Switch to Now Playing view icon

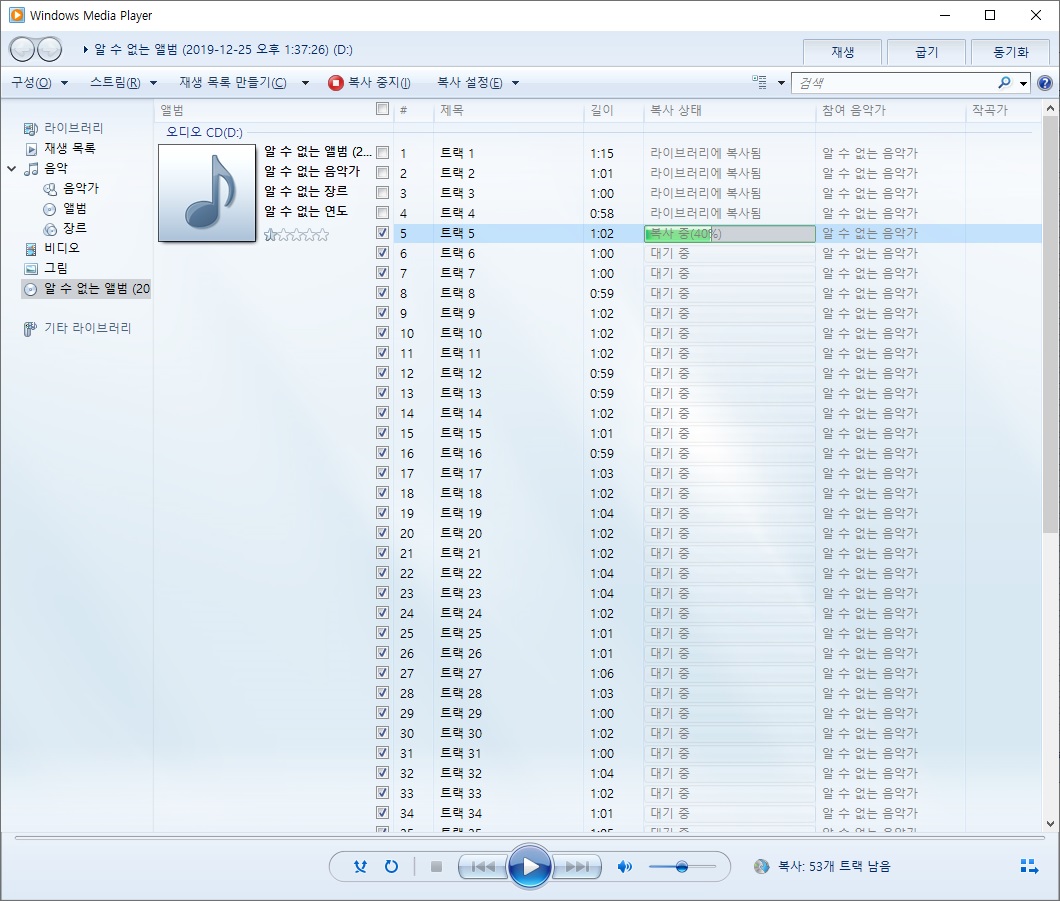tap(1029, 866)
